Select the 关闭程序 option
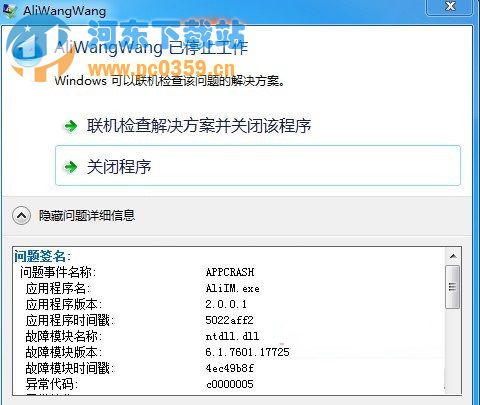This screenshot has height=405, width=480. (257, 165)
